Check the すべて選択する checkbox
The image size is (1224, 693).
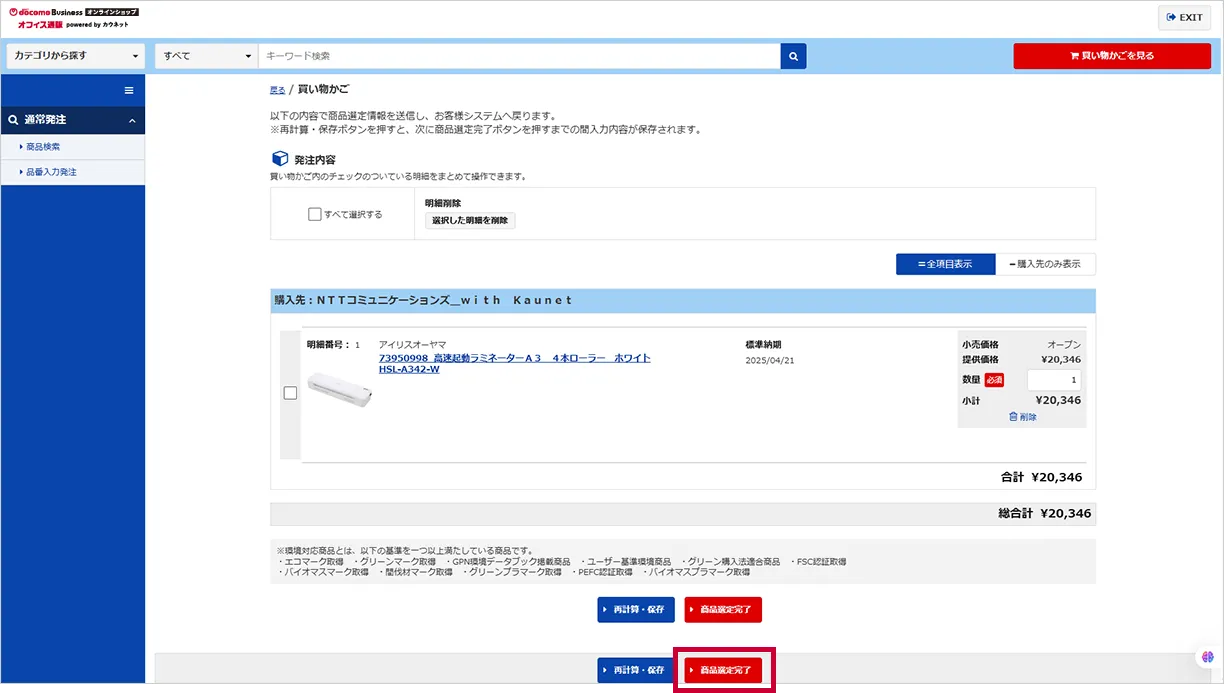click(x=315, y=214)
